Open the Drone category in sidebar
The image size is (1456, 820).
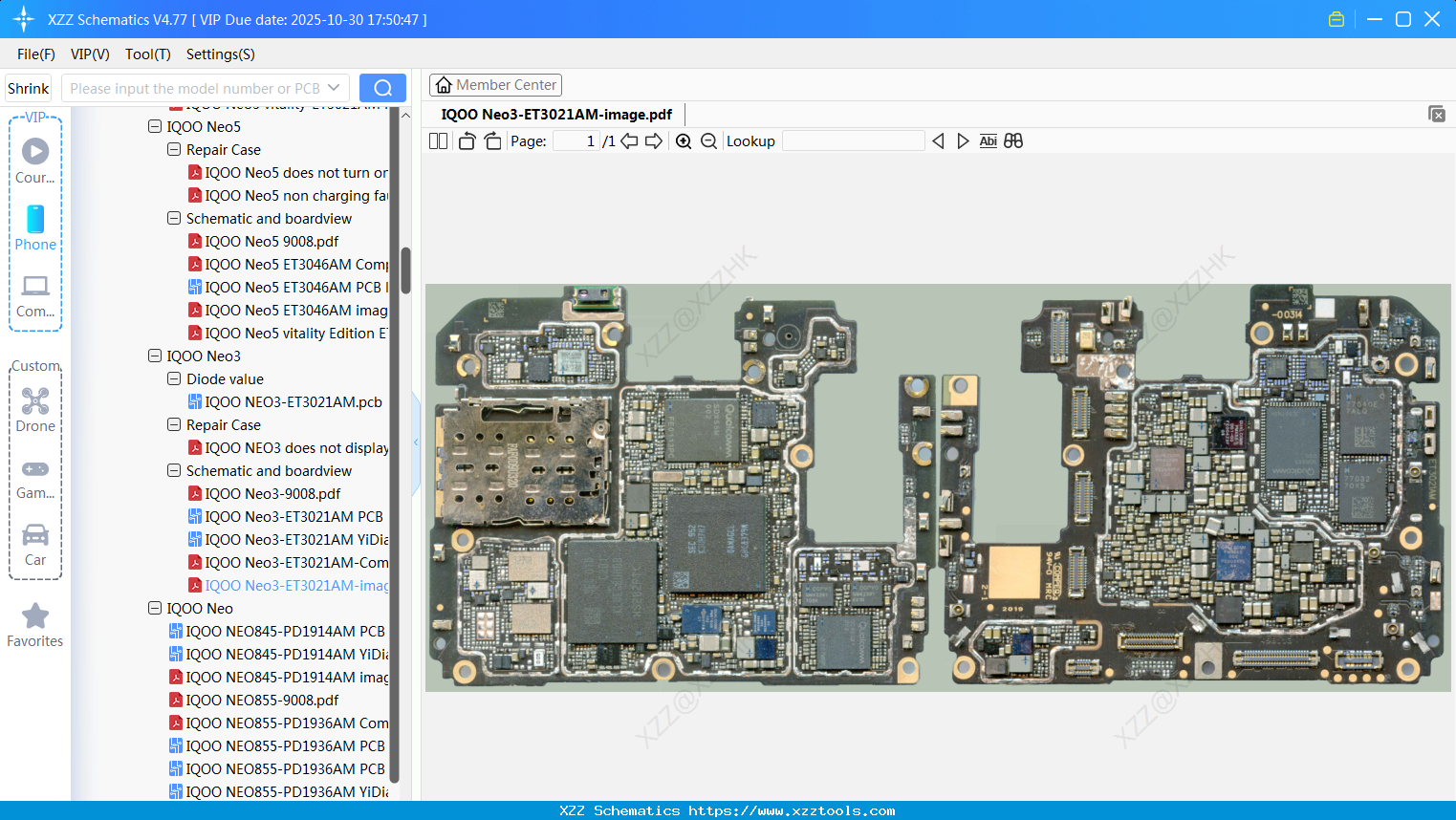coord(35,410)
